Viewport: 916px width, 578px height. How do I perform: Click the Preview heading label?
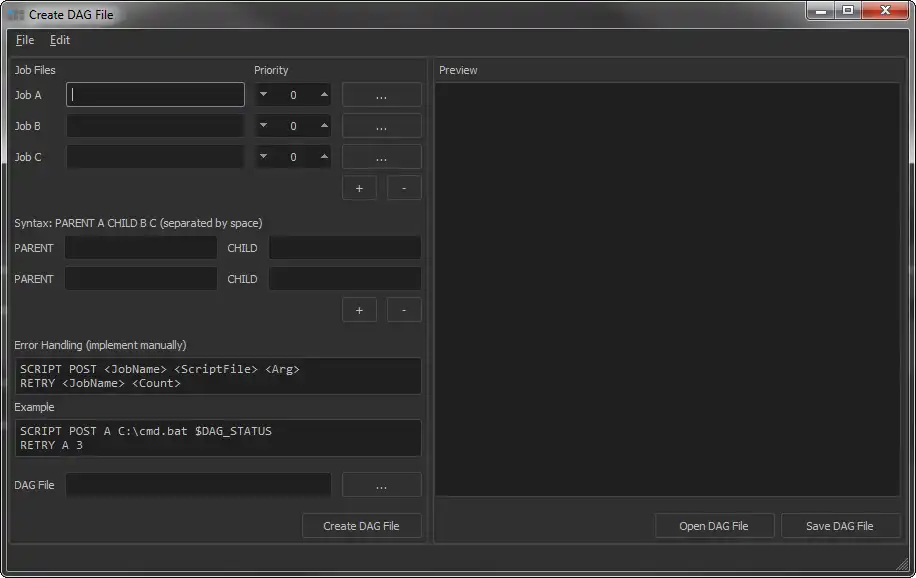click(458, 70)
